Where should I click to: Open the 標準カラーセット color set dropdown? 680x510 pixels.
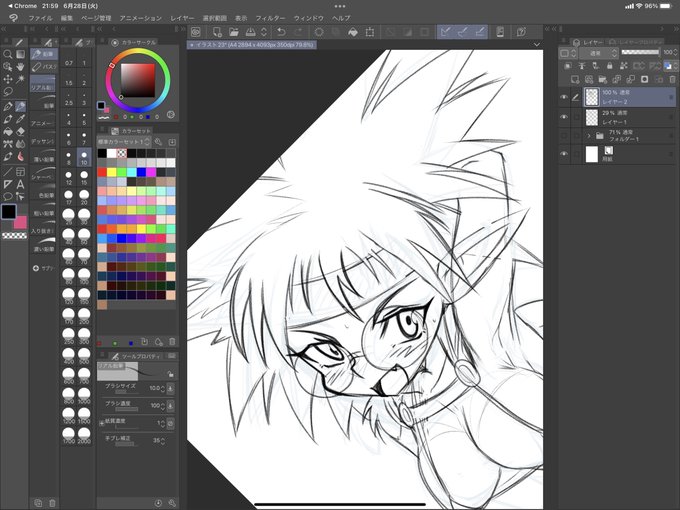click(x=124, y=142)
